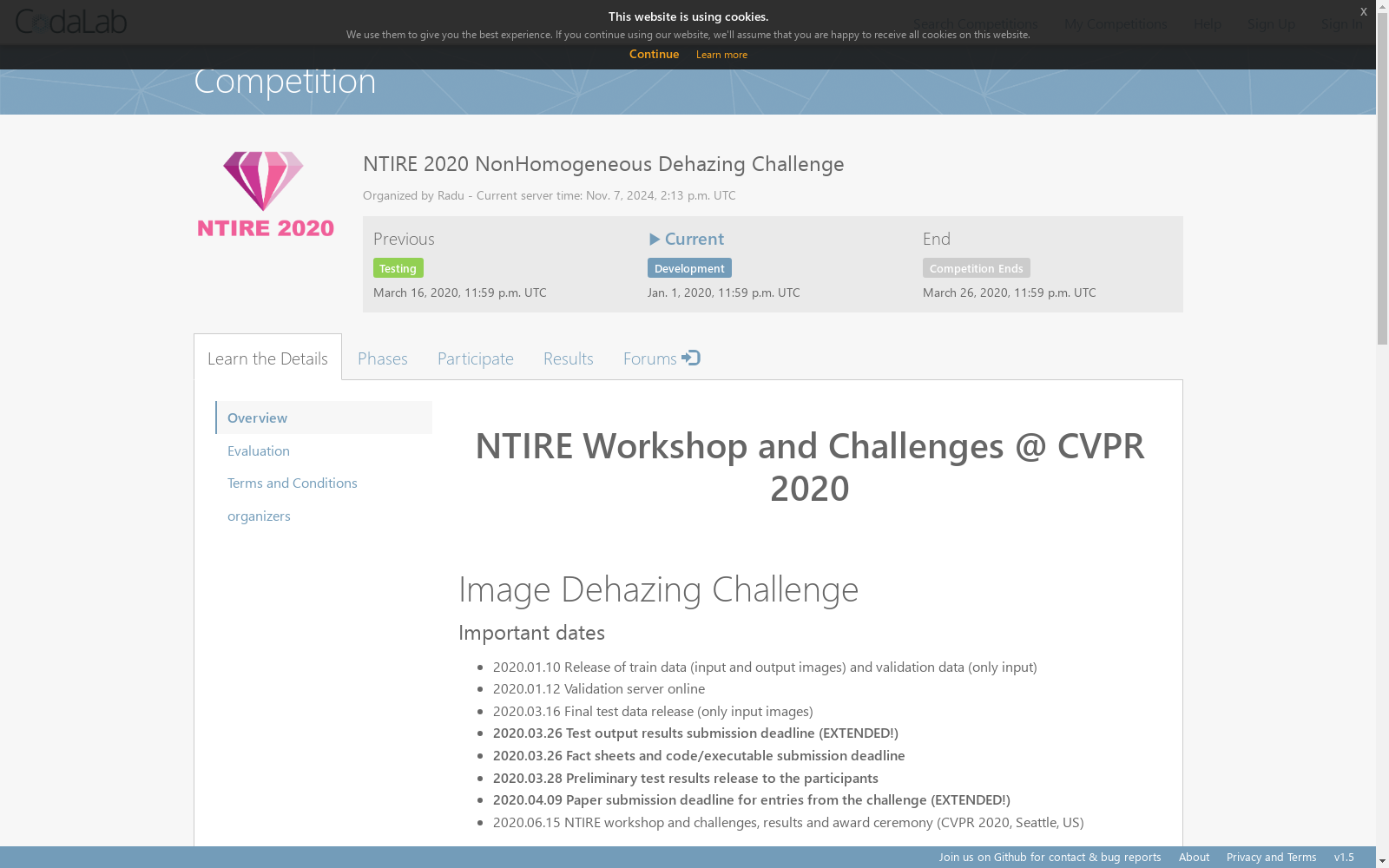Open Evaluation in the sidebar
The image size is (1389, 868).
pos(259,450)
